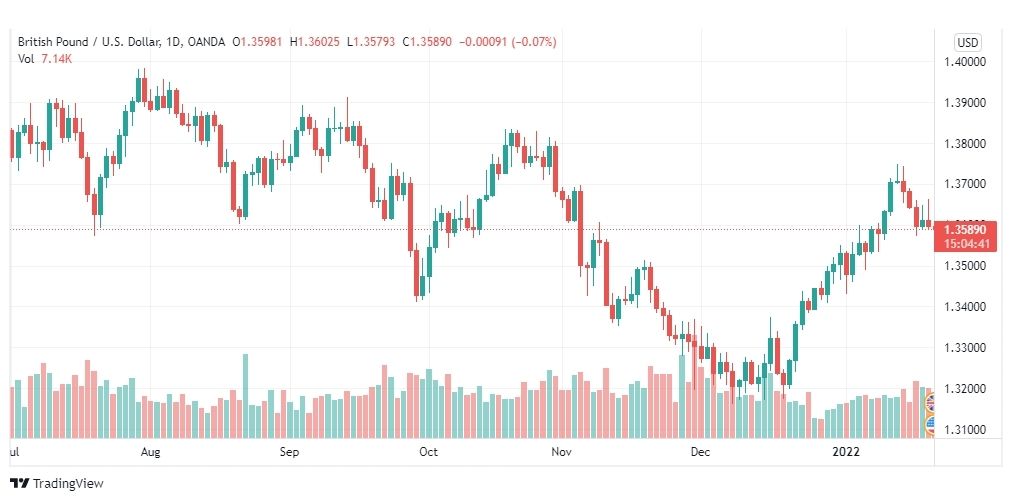Click the tallest green volume bar in late August

click(245, 396)
